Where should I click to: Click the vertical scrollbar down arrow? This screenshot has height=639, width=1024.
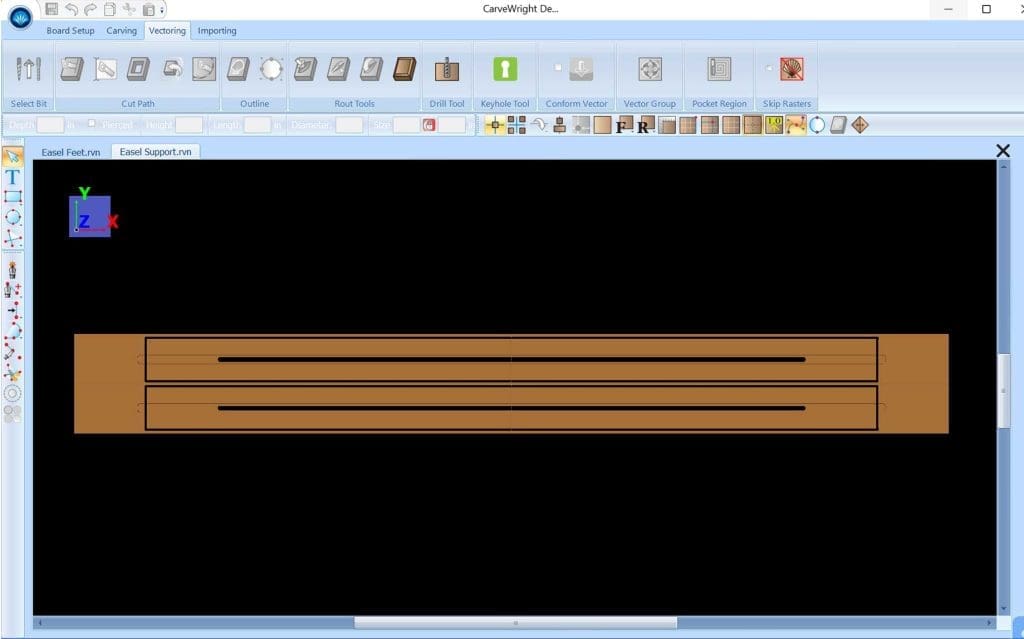(x=1004, y=608)
